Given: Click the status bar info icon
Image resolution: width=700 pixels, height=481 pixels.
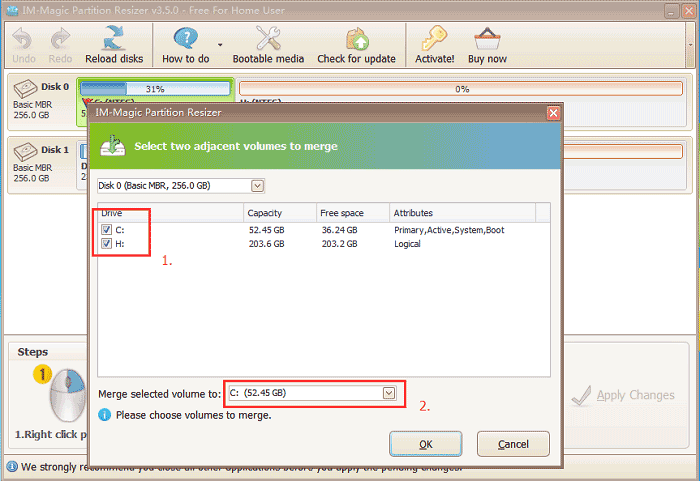Looking at the screenshot, I should click(12, 467).
